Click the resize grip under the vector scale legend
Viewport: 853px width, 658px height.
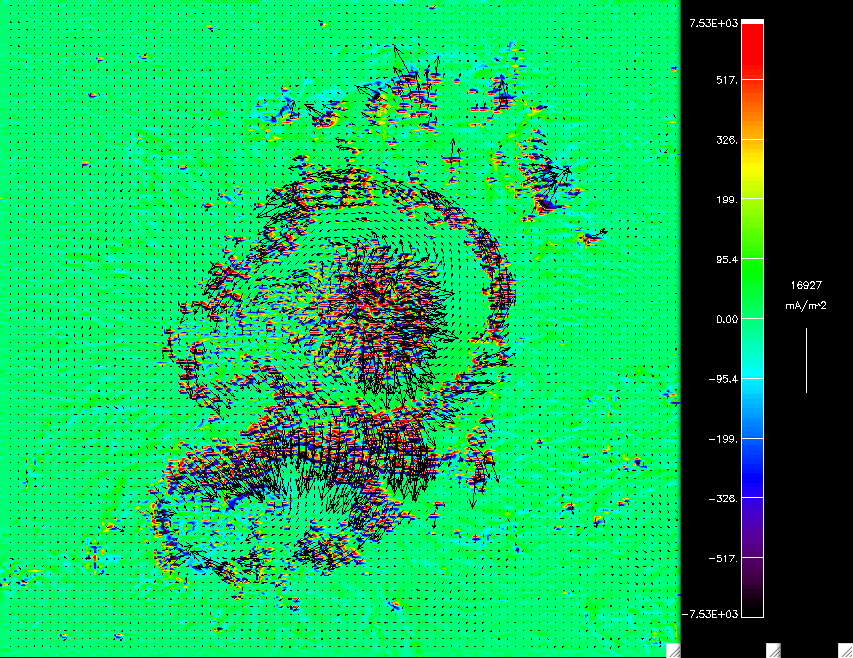[845, 651]
